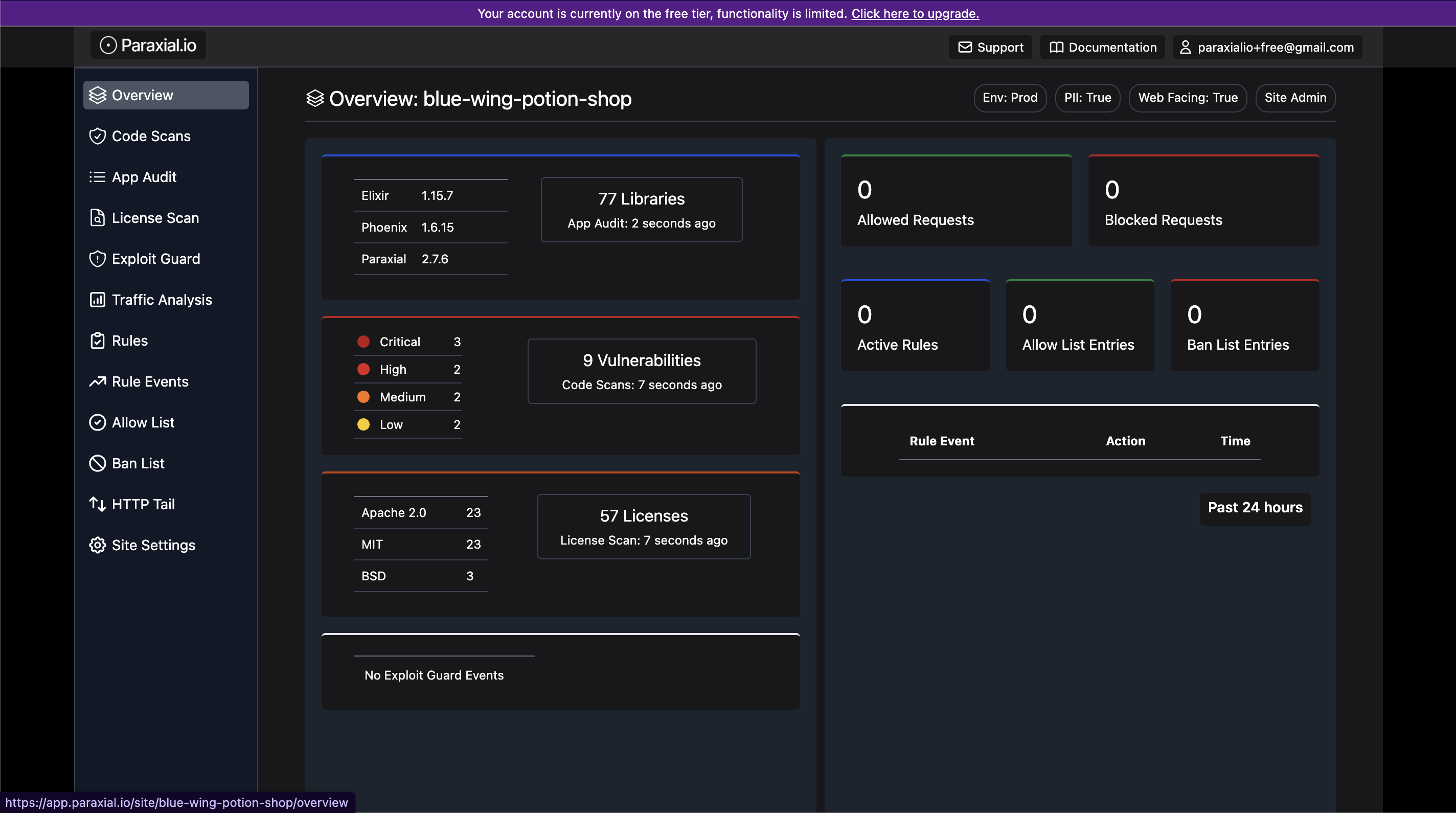Click the HTTP Tail arrows icon
Image resolution: width=1456 pixels, height=813 pixels.
97,504
